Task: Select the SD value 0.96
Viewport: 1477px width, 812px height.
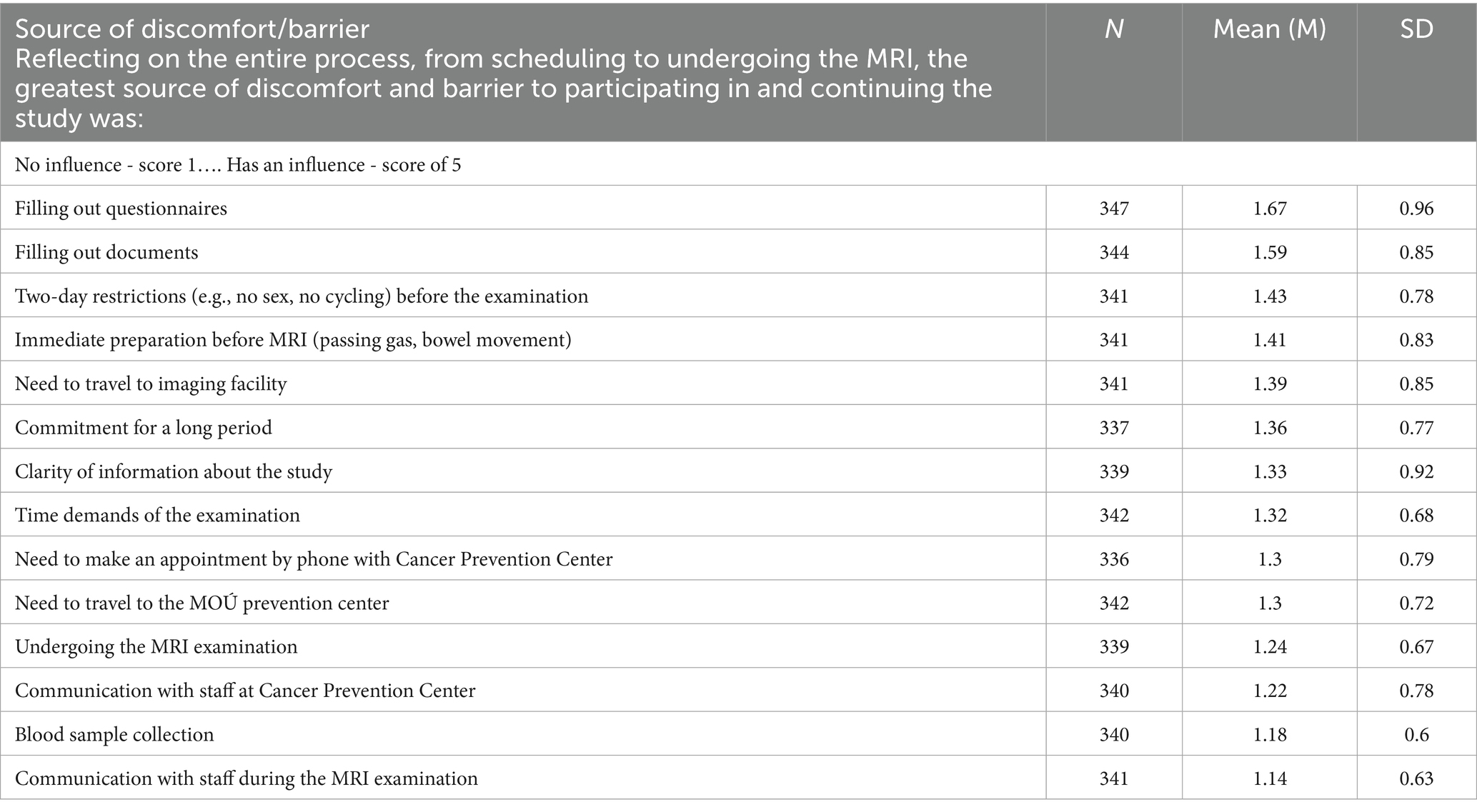Action: (1416, 209)
